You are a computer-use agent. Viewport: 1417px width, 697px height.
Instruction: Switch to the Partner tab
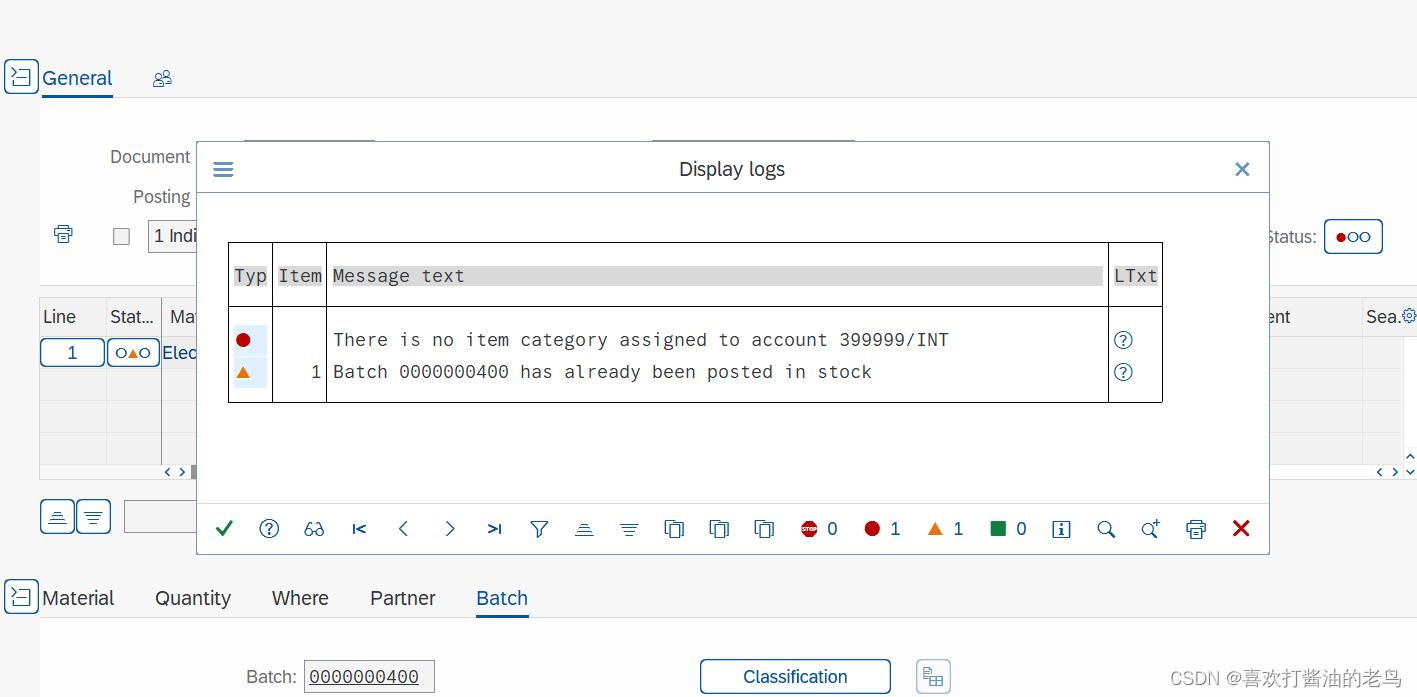(x=402, y=597)
